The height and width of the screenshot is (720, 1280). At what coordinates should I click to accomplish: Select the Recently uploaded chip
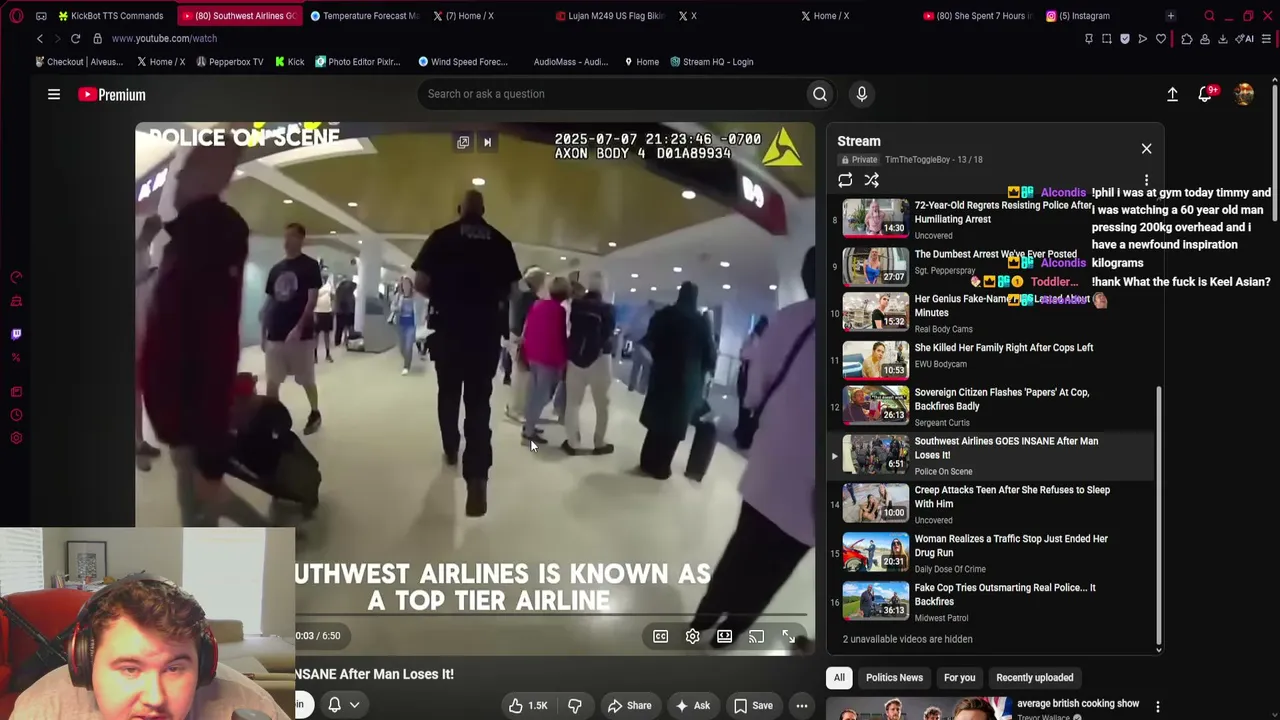click(x=1034, y=678)
